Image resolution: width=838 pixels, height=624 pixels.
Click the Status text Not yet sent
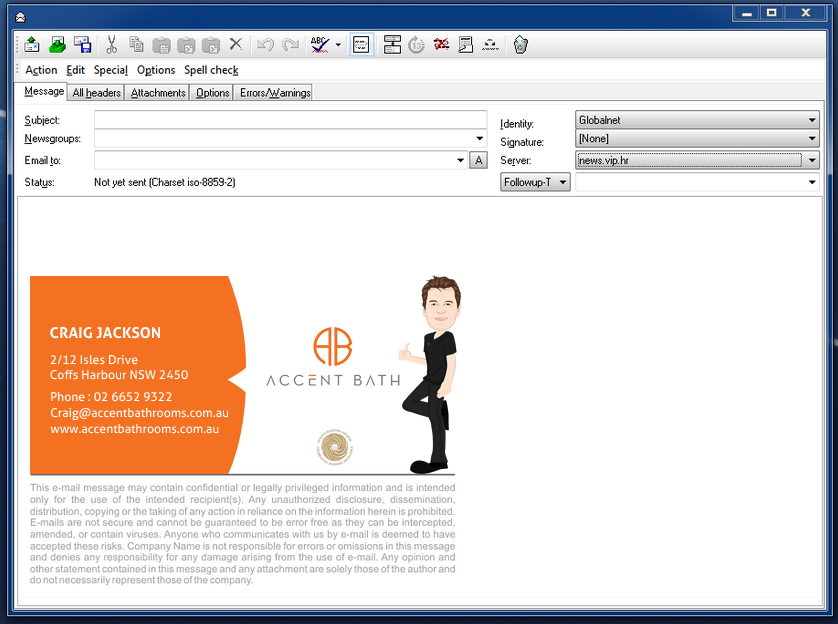coord(165,182)
